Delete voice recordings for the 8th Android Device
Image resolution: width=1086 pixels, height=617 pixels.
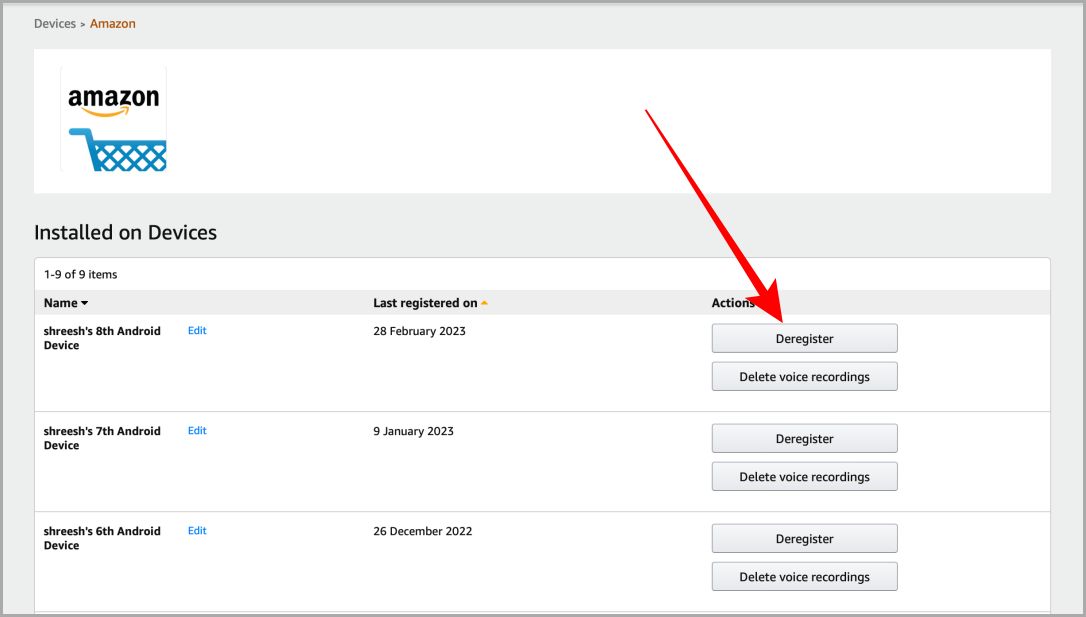point(804,376)
